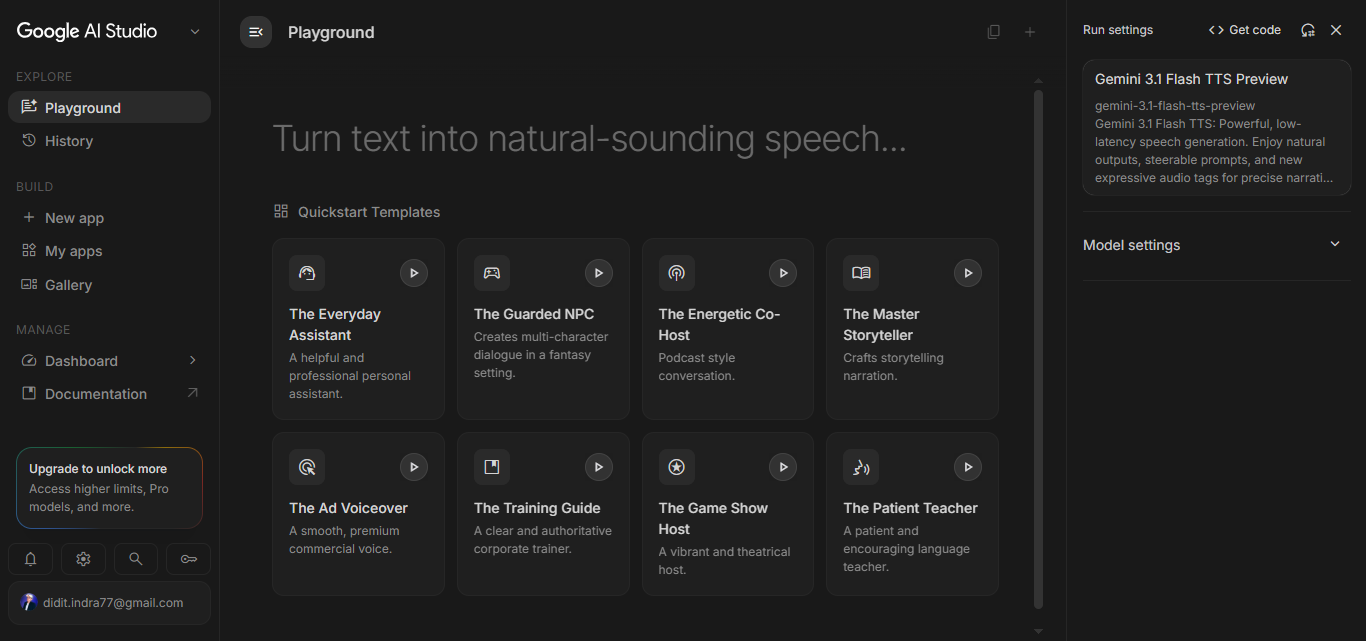Open History in the sidebar
This screenshot has width=1366, height=641.
pyautogui.click(x=110, y=141)
